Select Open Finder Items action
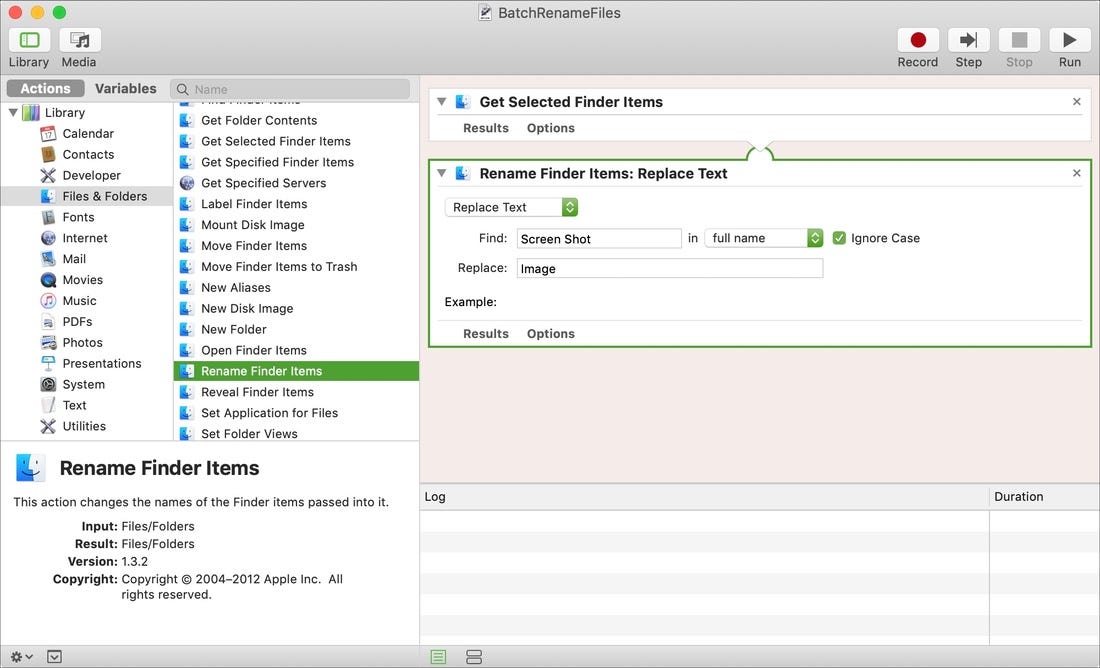Viewport: 1100px width, 668px height. click(x=296, y=350)
